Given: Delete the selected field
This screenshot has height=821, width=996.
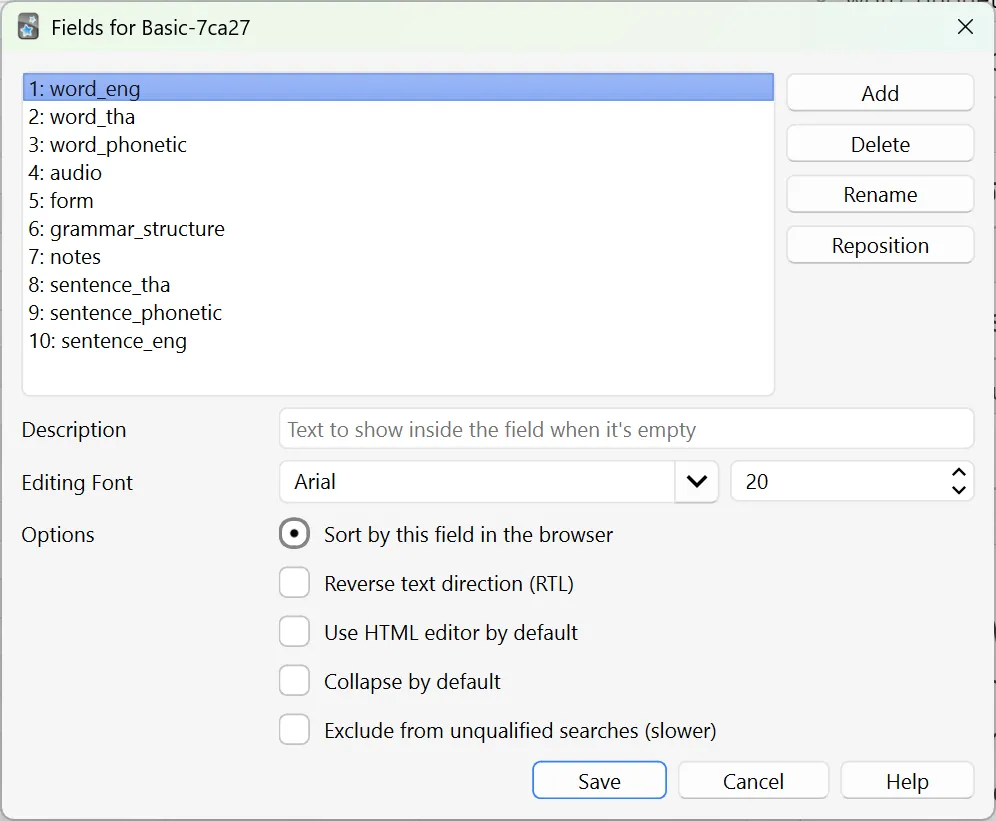Looking at the screenshot, I should (879, 143).
